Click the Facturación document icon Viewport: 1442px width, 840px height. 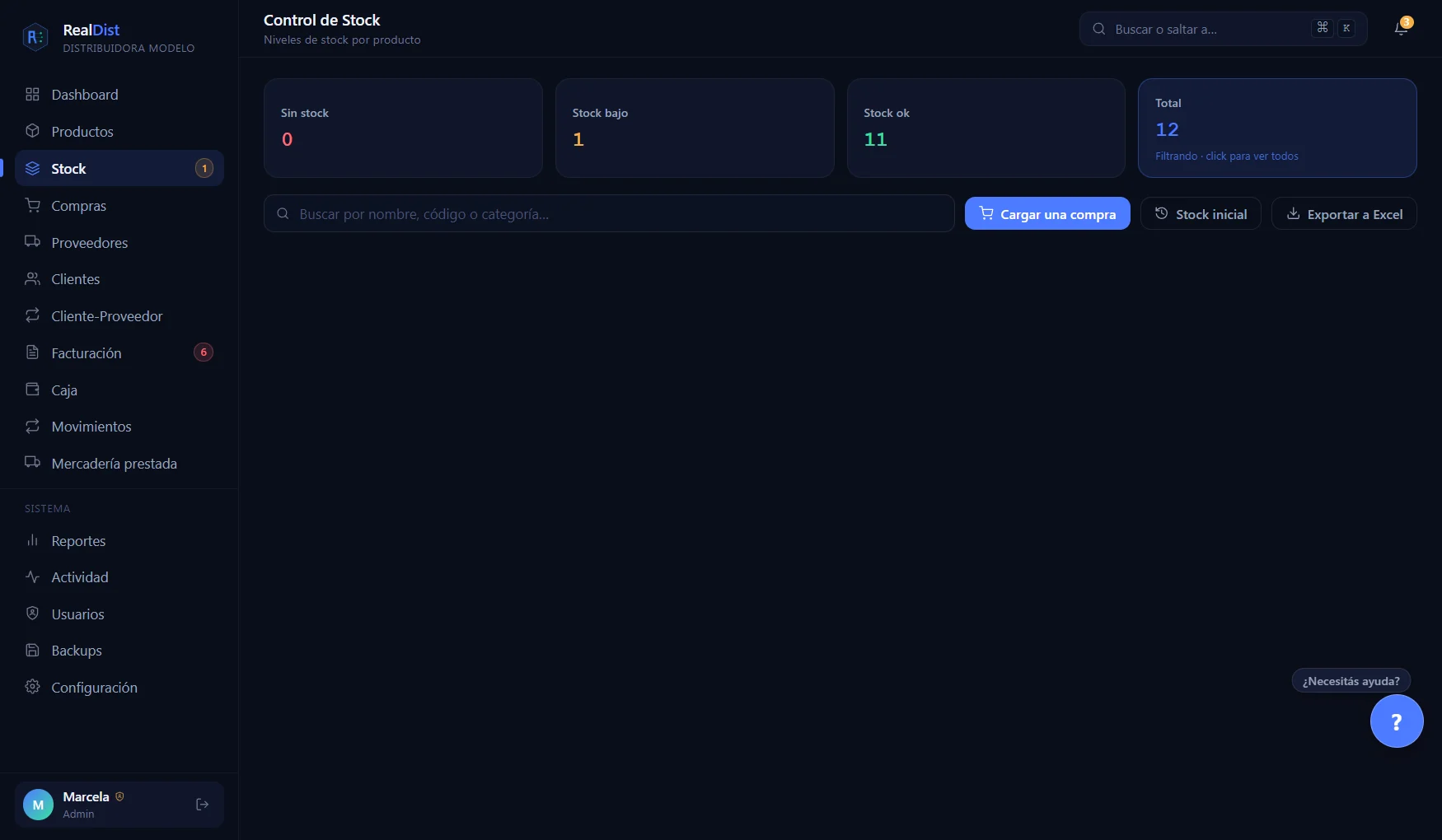(32, 352)
